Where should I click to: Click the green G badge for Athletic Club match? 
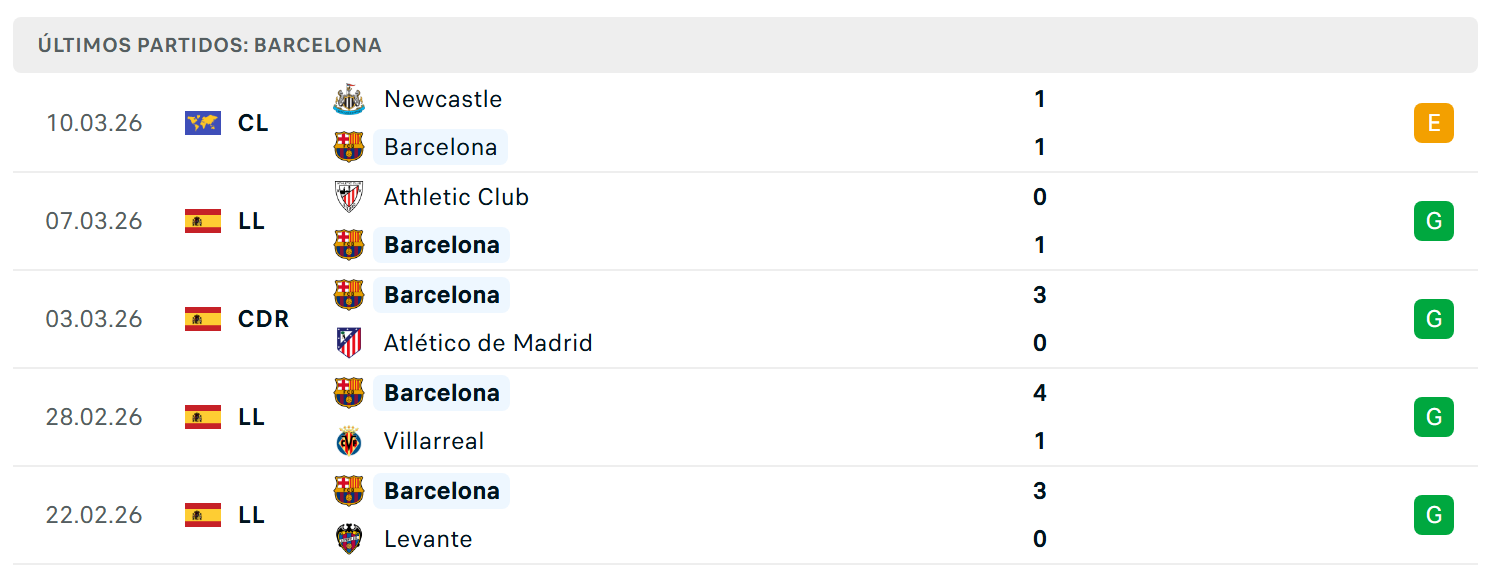[x=1433, y=221]
